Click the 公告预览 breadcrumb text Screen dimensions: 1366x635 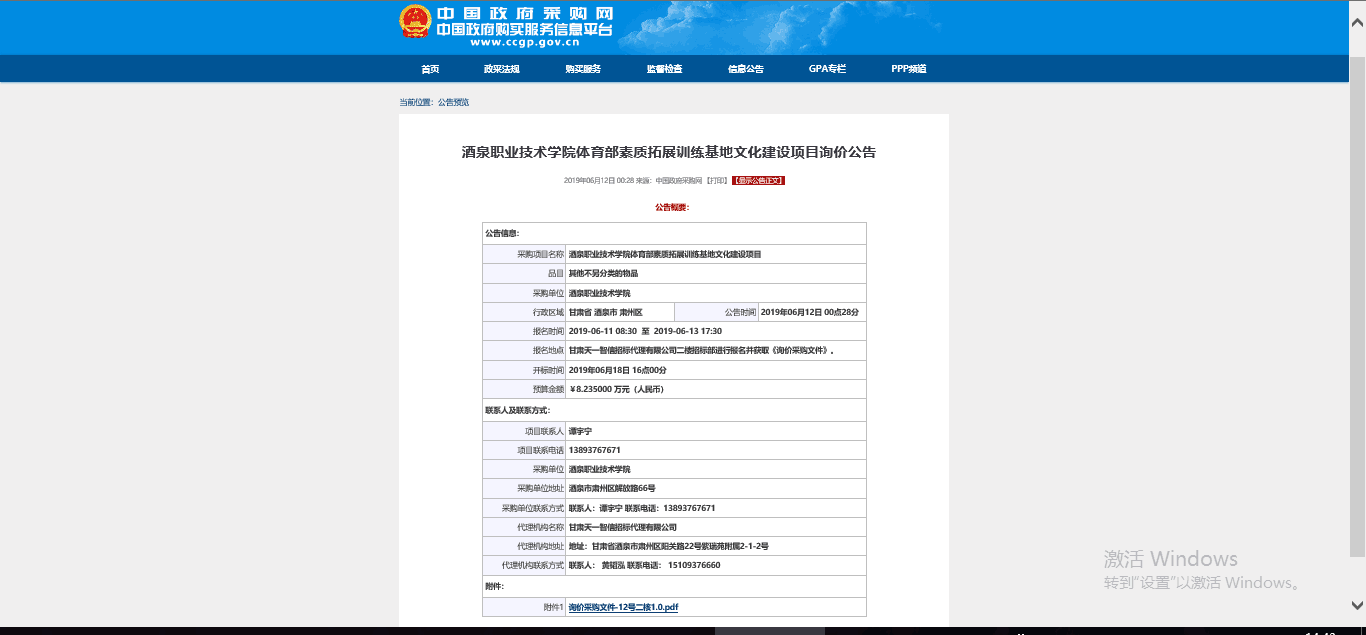(x=453, y=102)
